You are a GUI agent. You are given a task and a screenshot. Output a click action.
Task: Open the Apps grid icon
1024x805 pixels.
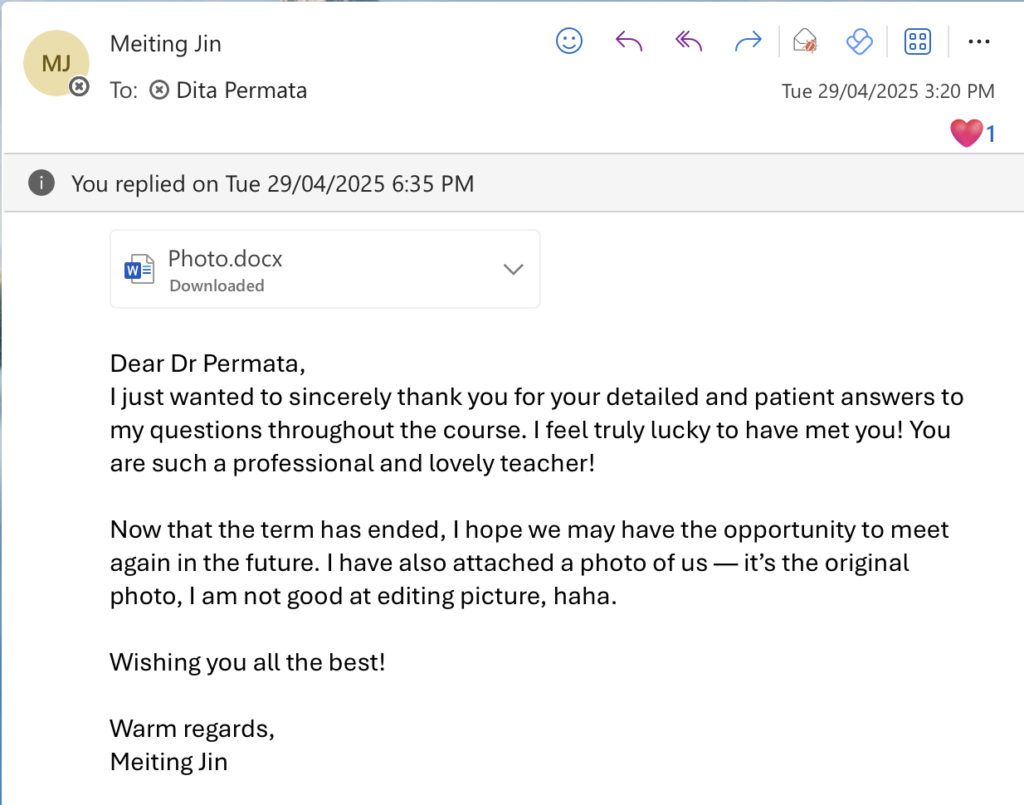(917, 41)
